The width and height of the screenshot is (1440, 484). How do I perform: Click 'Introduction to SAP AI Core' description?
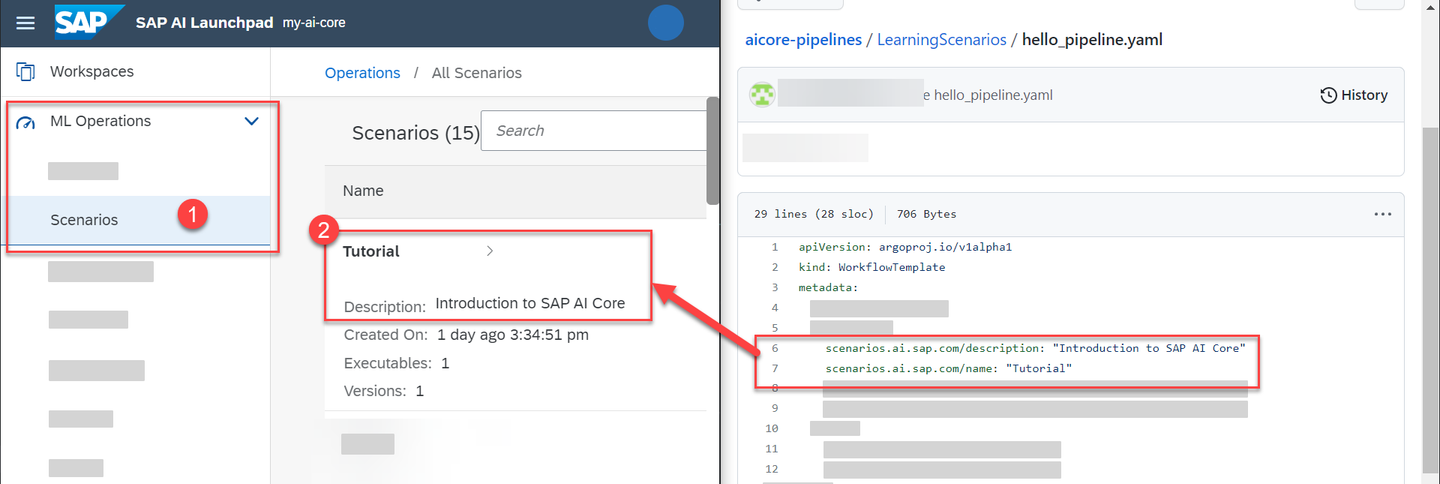pyautogui.click(x=530, y=303)
